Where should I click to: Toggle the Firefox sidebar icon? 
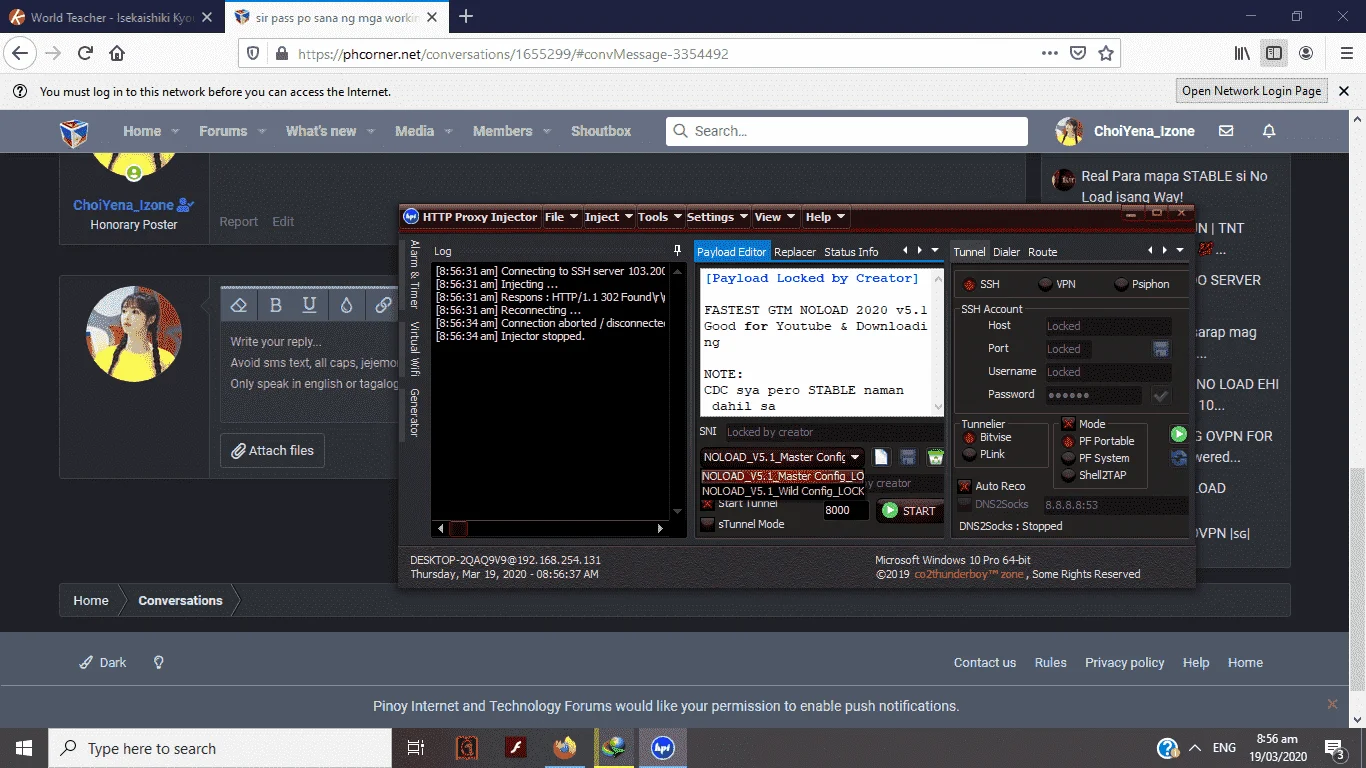(1273, 53)
